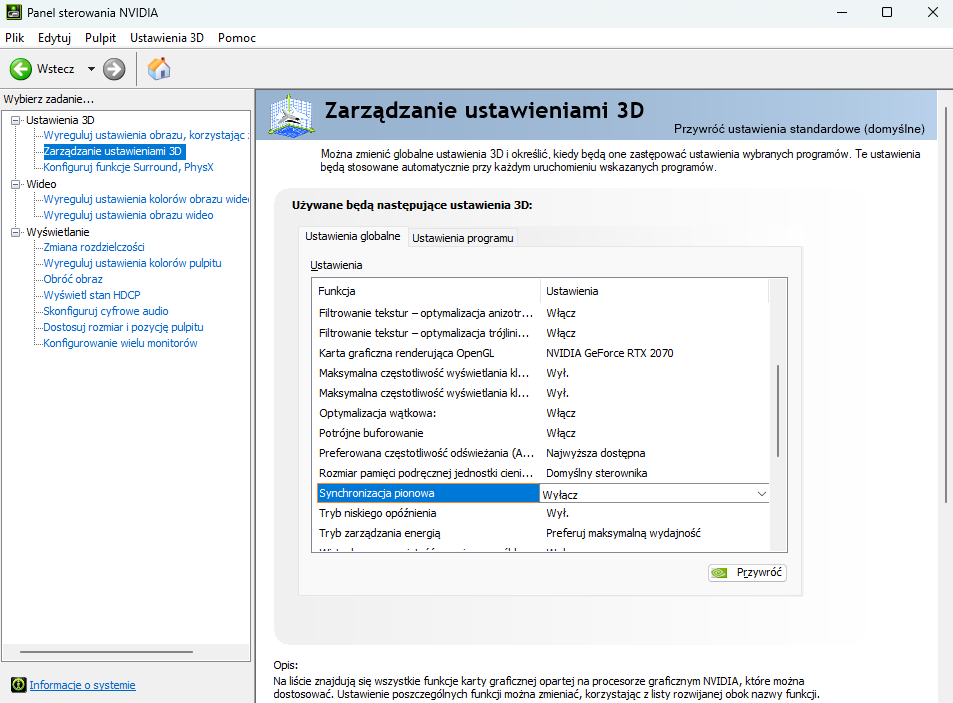Click Preferuj maksymalną wydajność value
The image size is (953, 703).
[623, 533]
